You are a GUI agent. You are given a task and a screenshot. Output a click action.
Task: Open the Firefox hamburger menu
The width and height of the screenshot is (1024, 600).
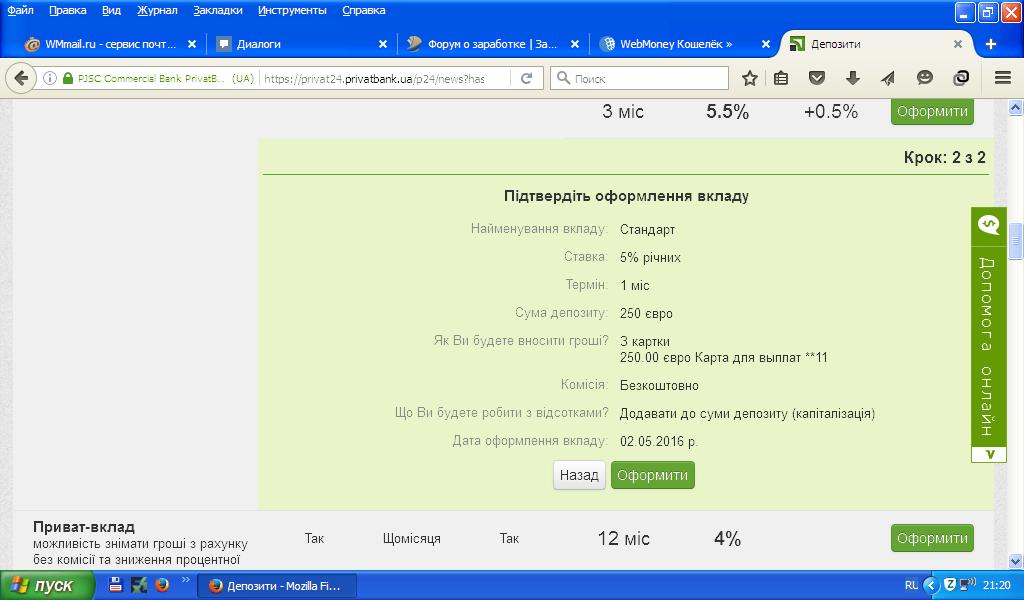click(1002, 78)
